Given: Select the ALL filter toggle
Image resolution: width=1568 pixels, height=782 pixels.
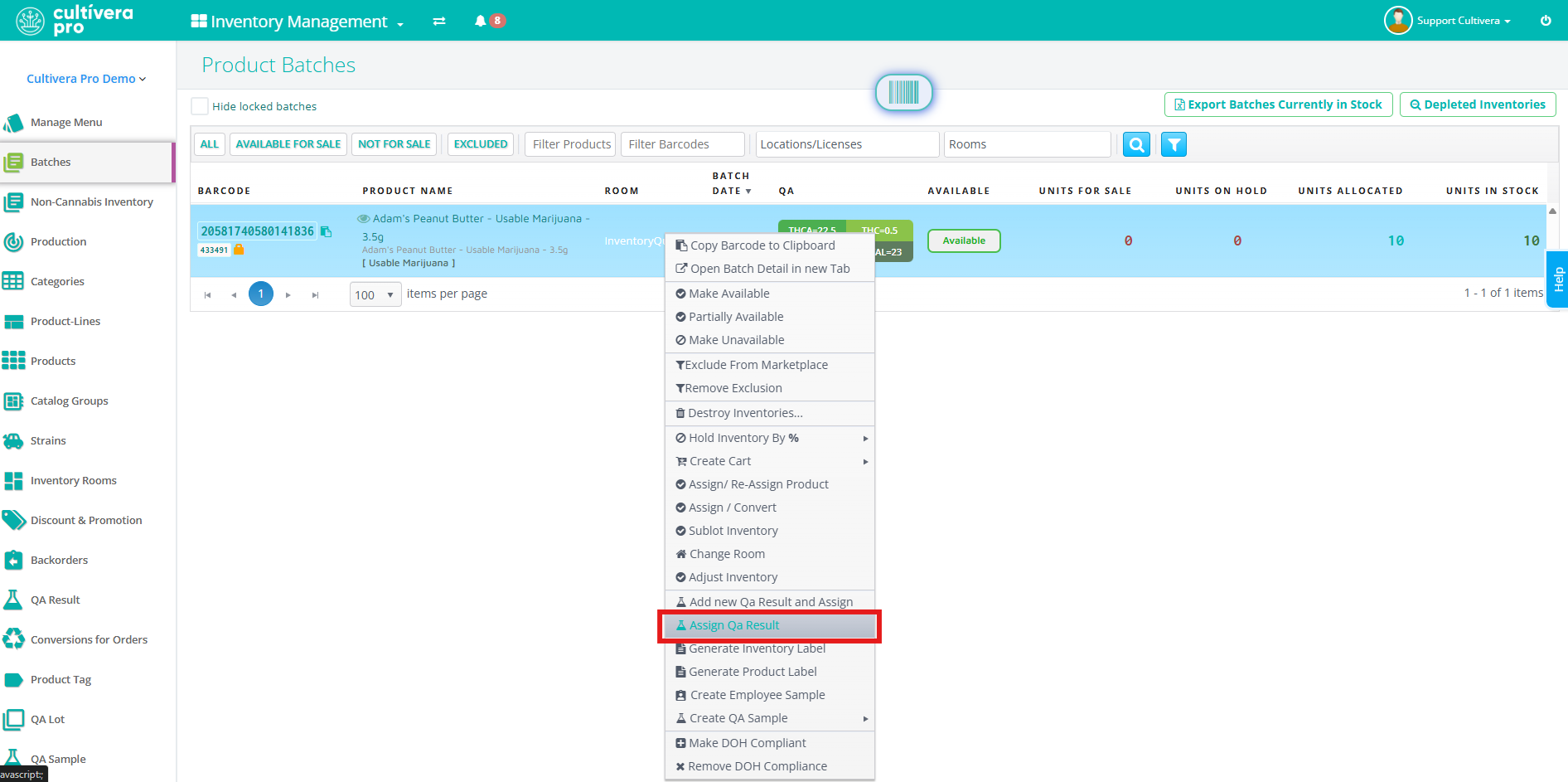Looking at the screenshot, I should (210, 144).
